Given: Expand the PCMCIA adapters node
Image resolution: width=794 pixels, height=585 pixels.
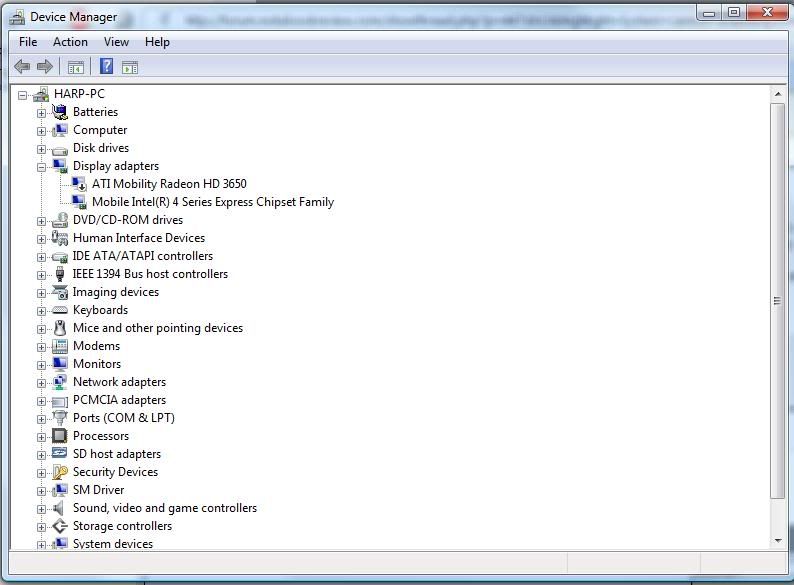Looking at the screenshot, I should pos(42,401).
